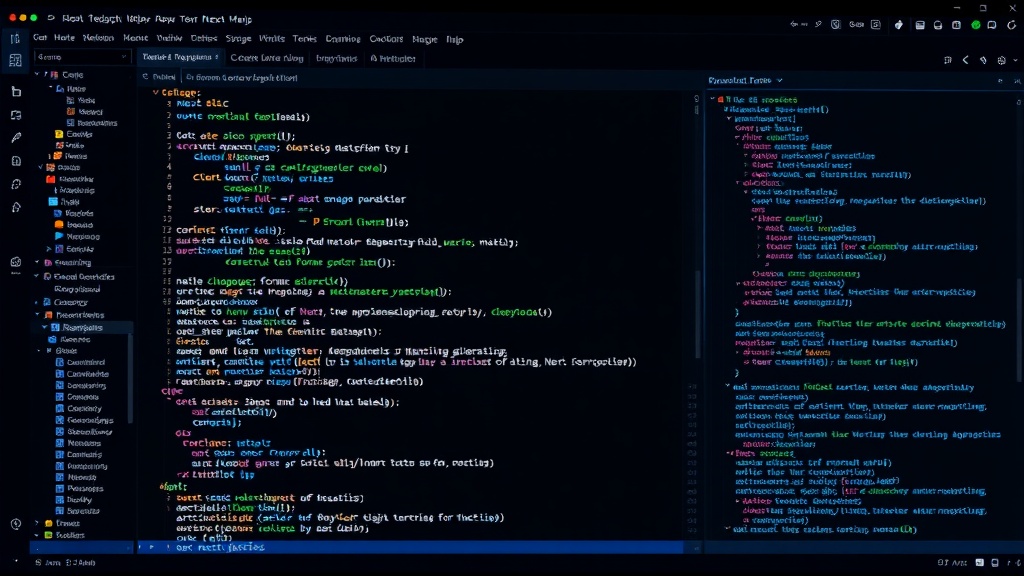Open the "Tenis" menu in the menu bar
The height and width of the screenshot is (576, 1024).
point(304,39)
